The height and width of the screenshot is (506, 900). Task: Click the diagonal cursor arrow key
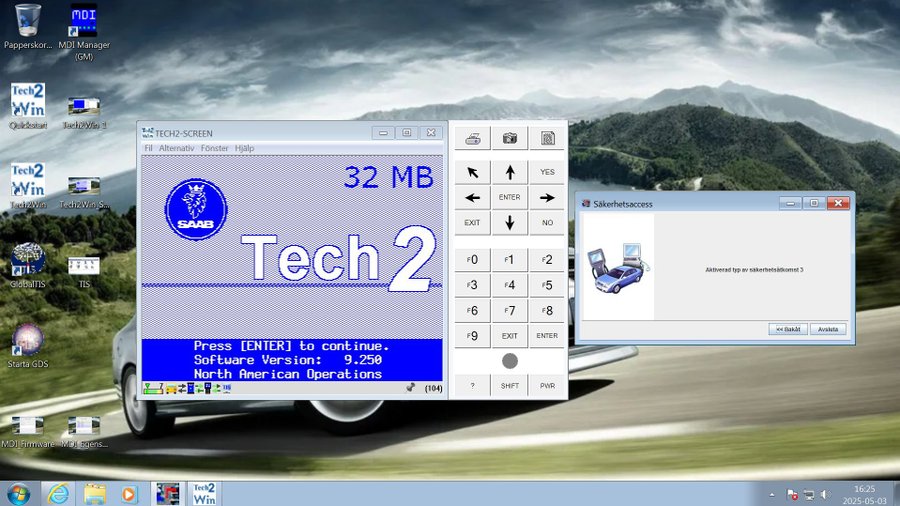click(472, 172)
